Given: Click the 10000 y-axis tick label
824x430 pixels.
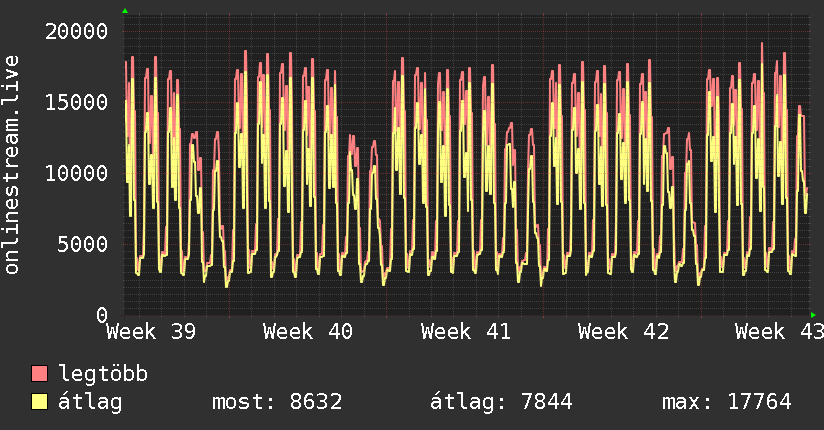Looking at the screenshot, I should [x=77, y=173].
